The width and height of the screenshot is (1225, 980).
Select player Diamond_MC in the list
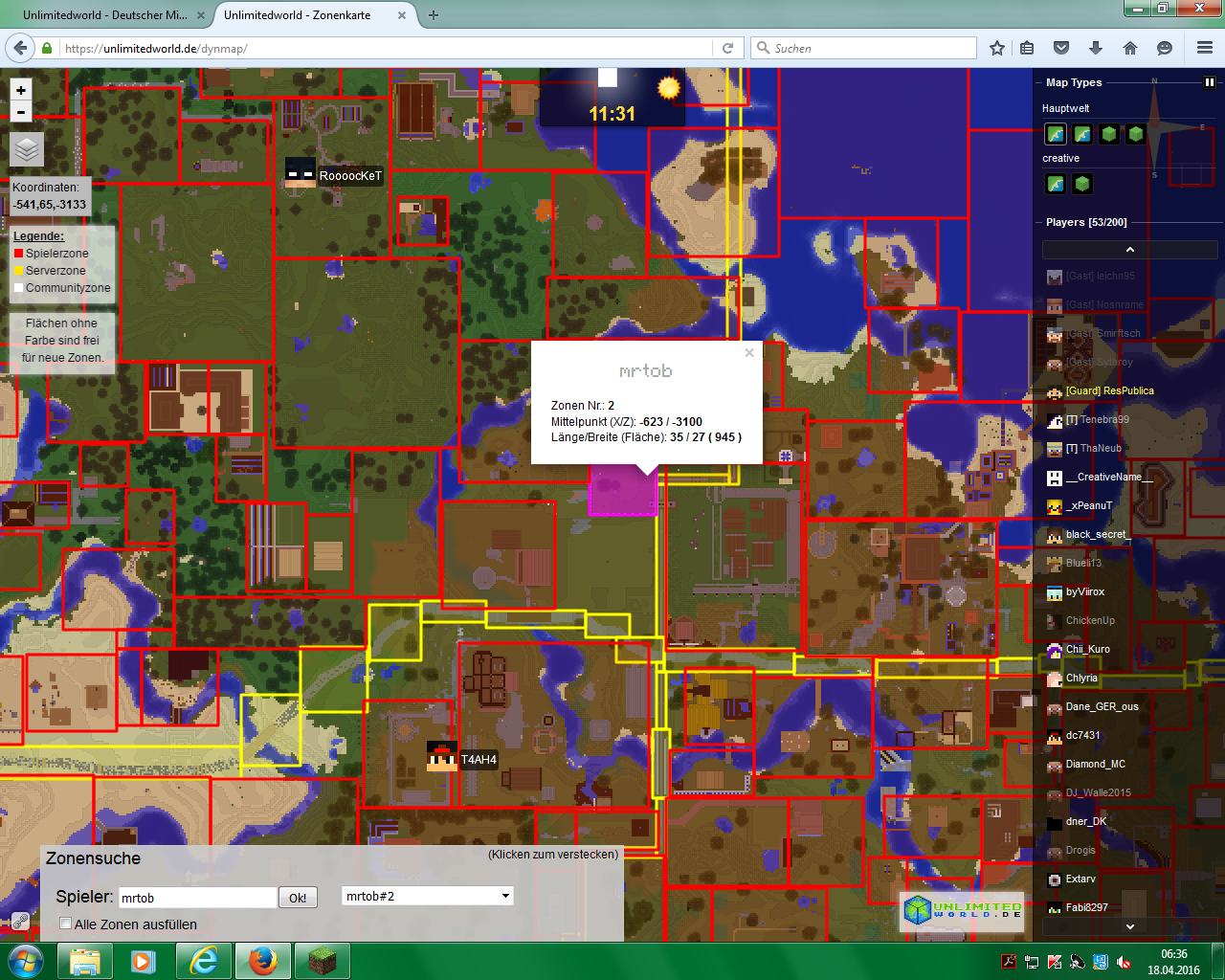[x=1096, y=764]
